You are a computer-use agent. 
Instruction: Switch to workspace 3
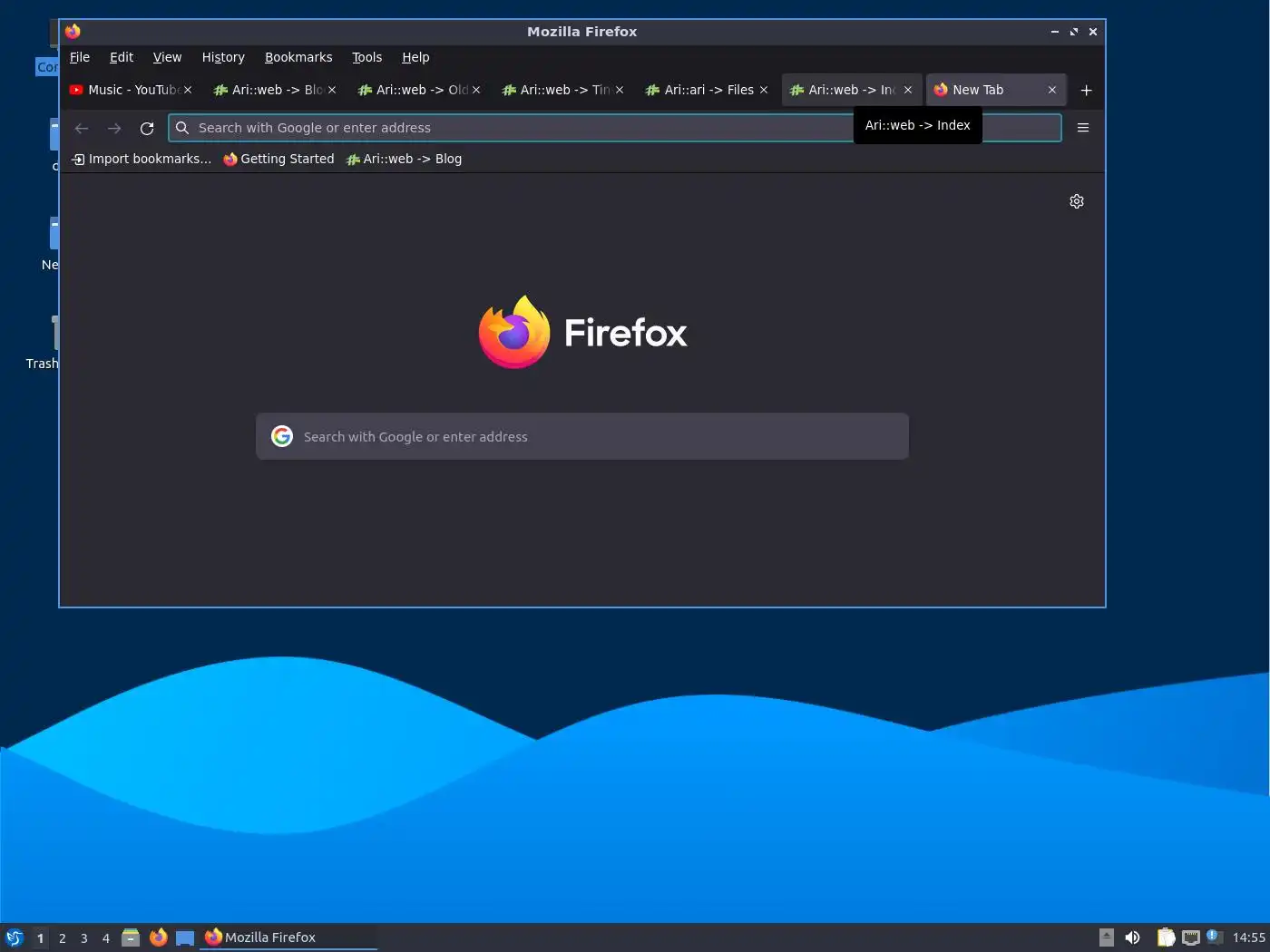(x=83, y=937)
